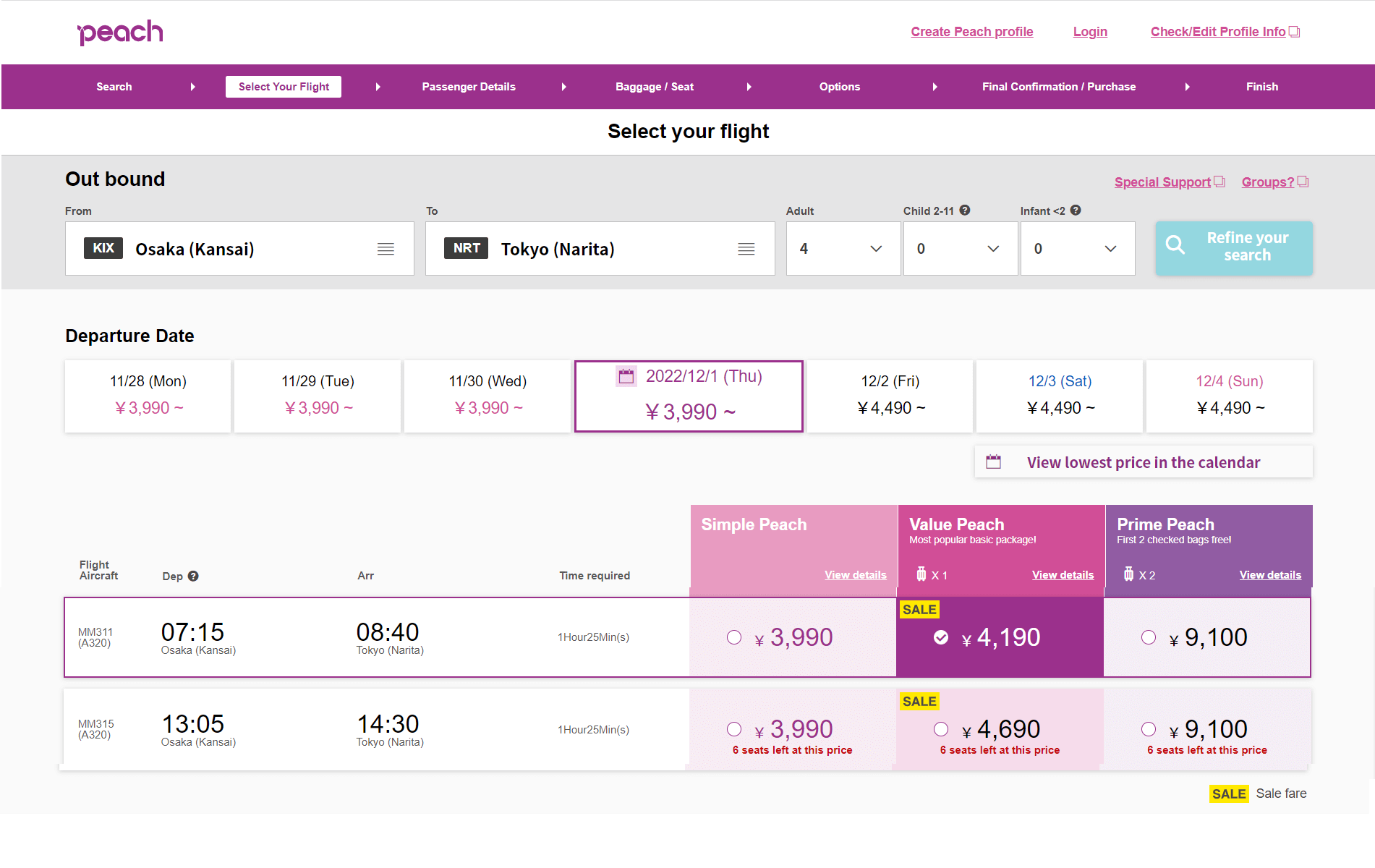Click external icon beside Special Support
The image size is (1375, 868).
click(1219, 182)
